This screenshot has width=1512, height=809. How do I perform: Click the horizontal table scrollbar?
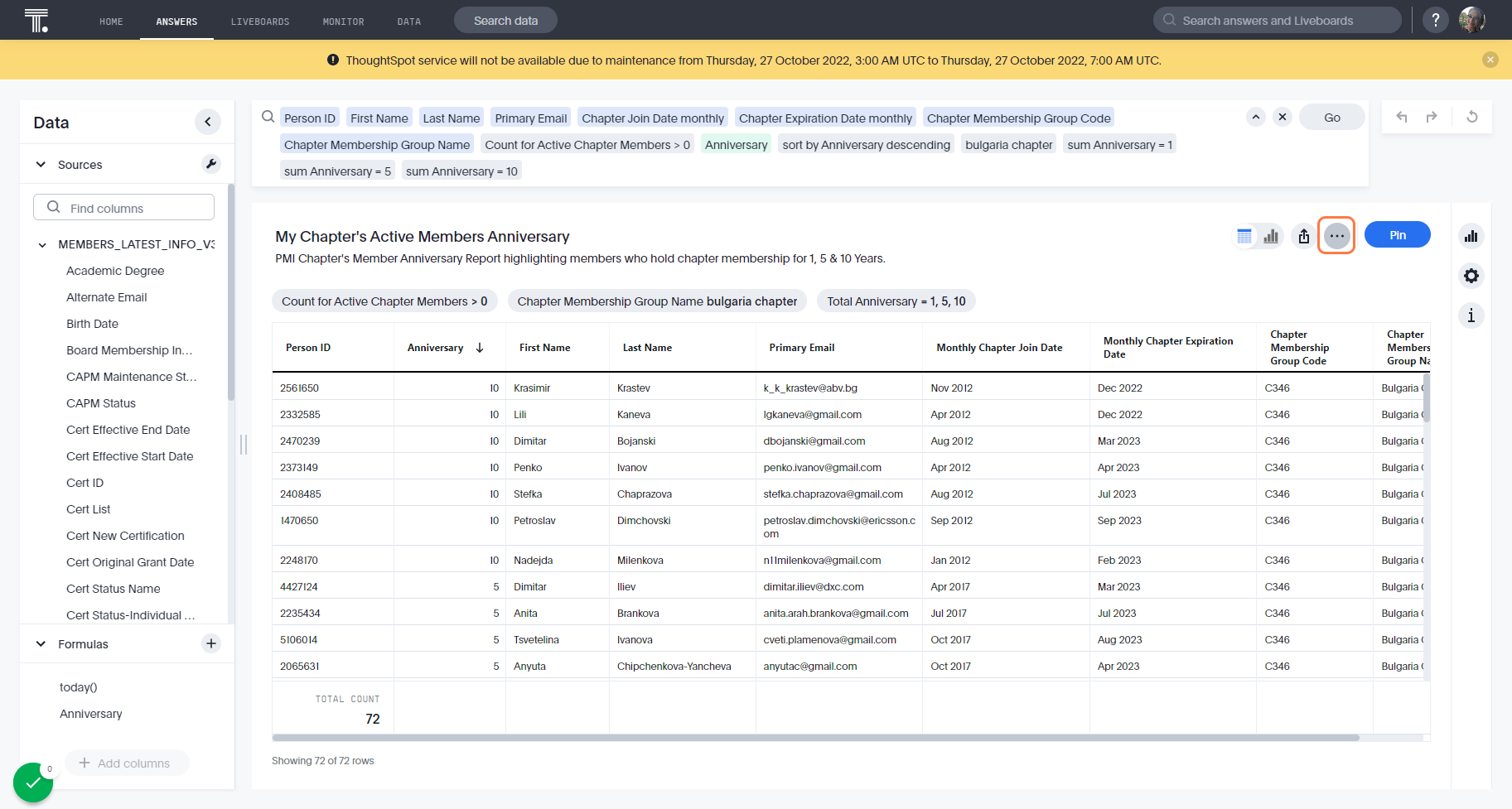(x=816, y=737)
